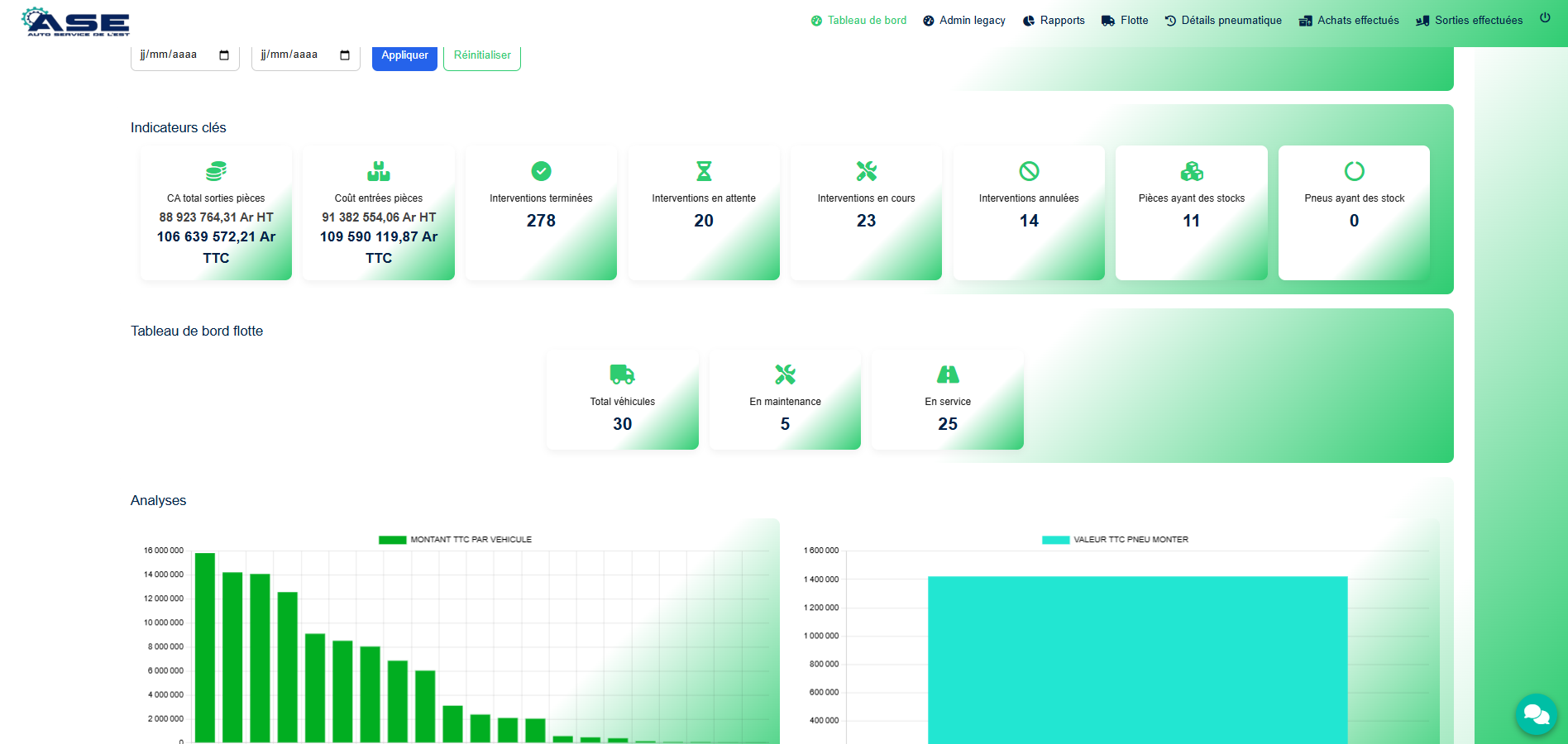The width and height of the screenshot is (1568, 744).
Task: Open the first date calendar picker
Action: tap(224, 55)
